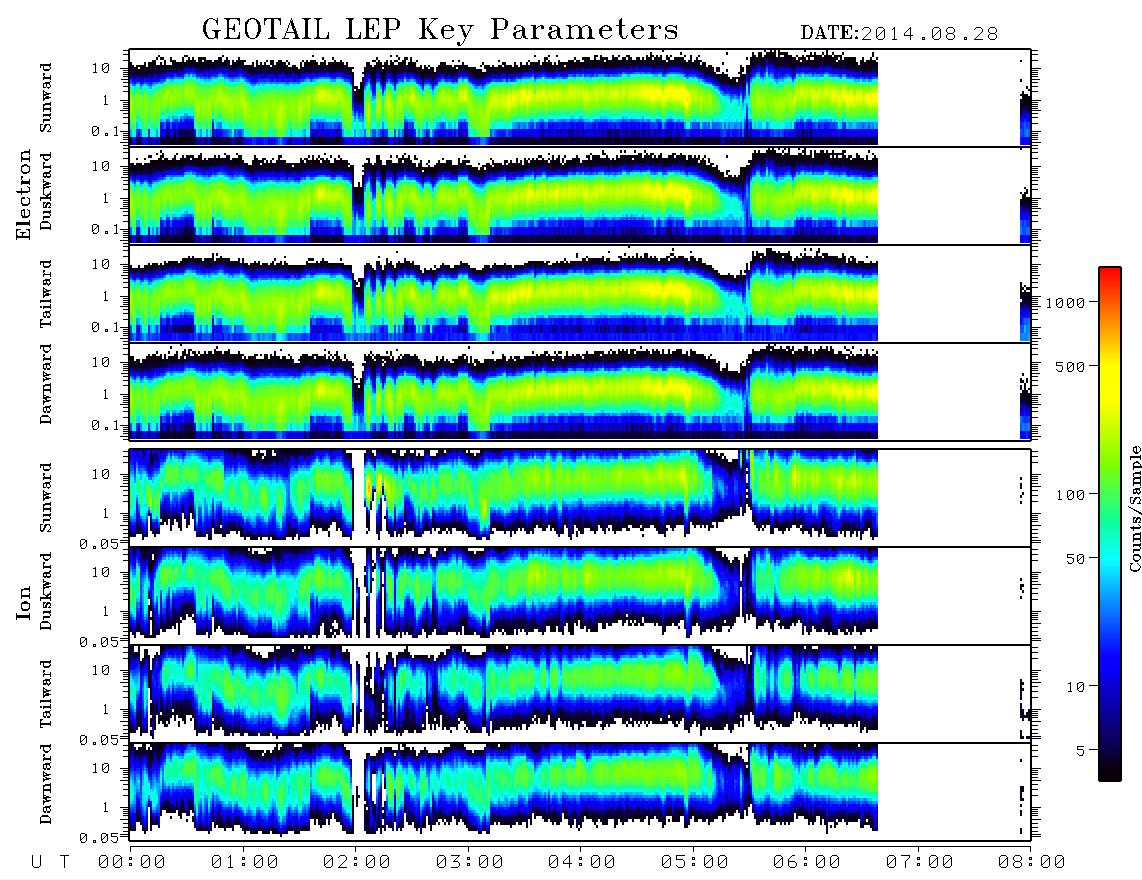This screenshot has height=880, width=1142.
Task: Click the 0.05 tick of Ion Sunward panel
Action: point(99,543)
